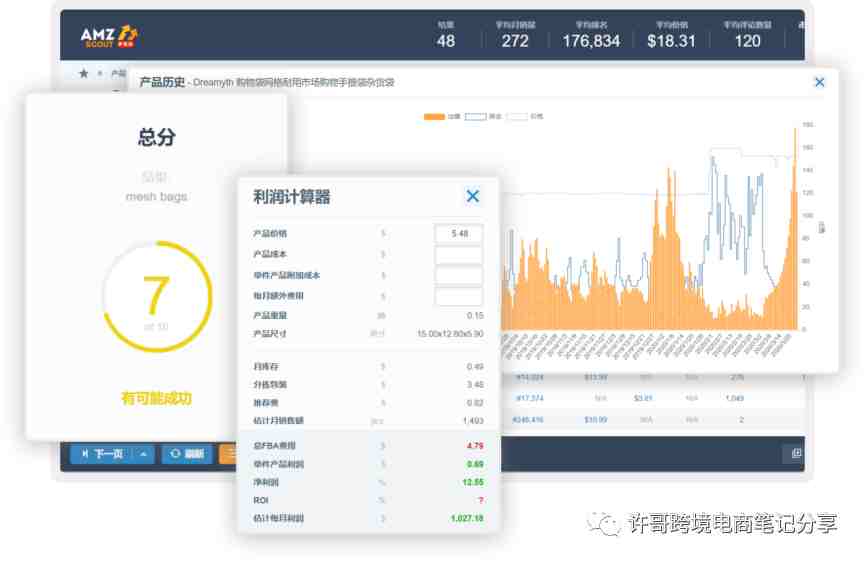Close the profit calculator panel
The height and width of the screenshot is (561, 865).
(x=472, y=197)
